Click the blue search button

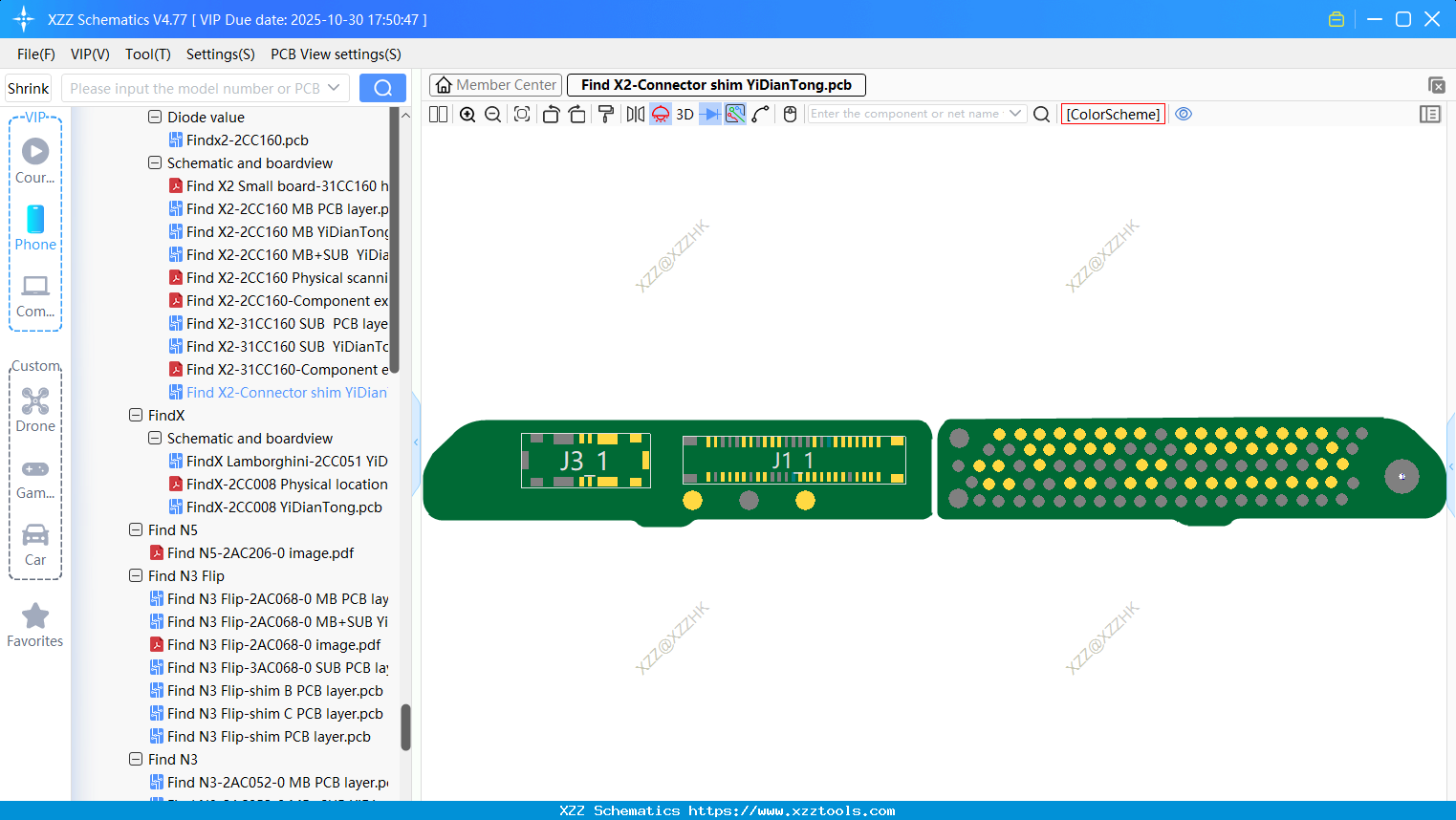pyautogui.click(x=382, y=88)
